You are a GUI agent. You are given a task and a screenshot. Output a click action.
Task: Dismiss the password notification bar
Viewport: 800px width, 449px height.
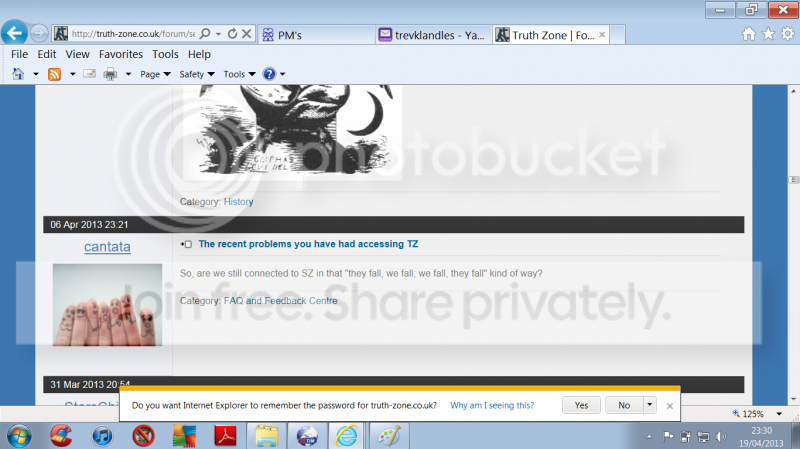669,406
